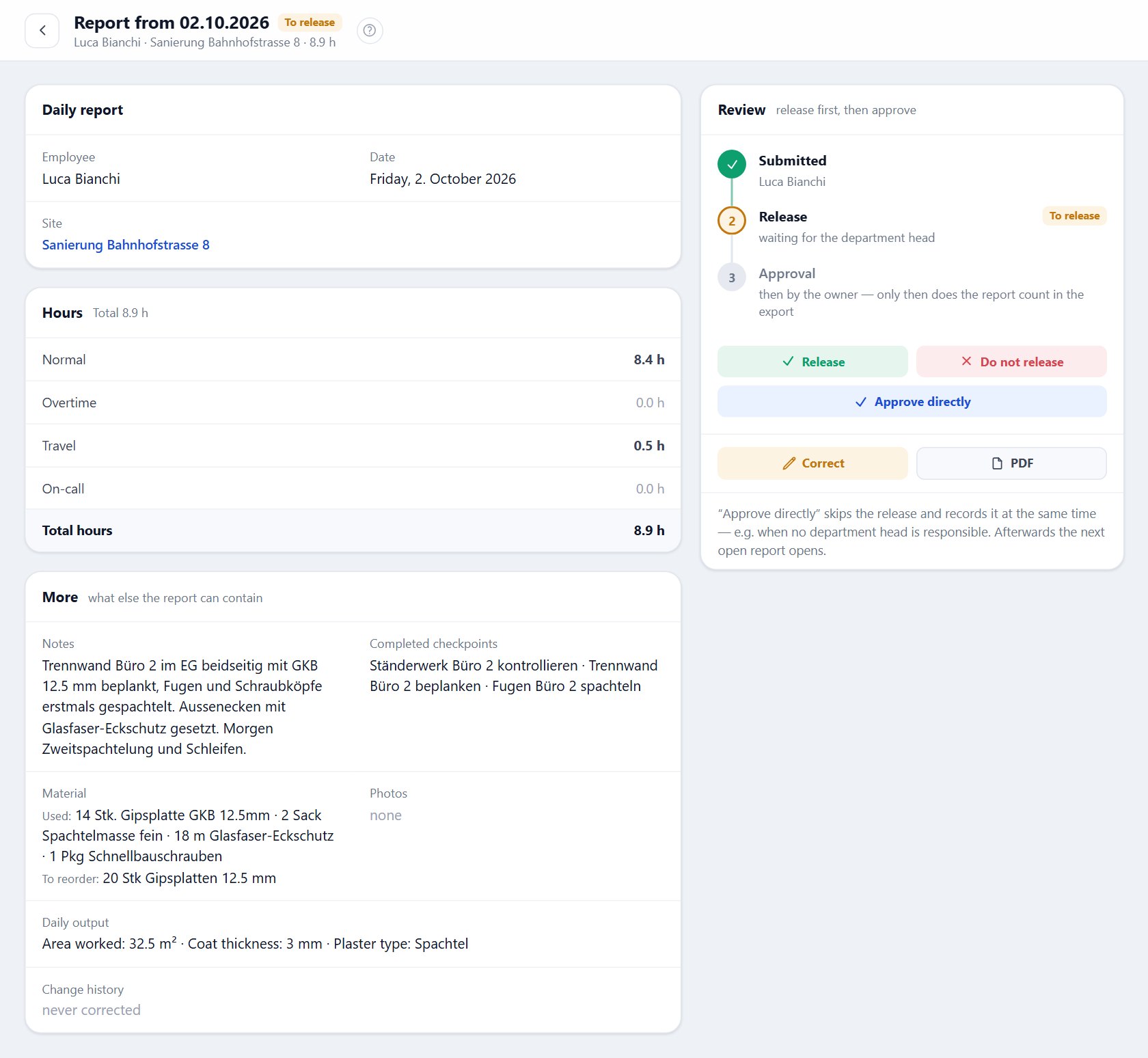Image resolution: width=1148 pixels, height=1058 pixels.
Task: Click the back arrow button
Action: pyautogui.click(x=42, y=31)
